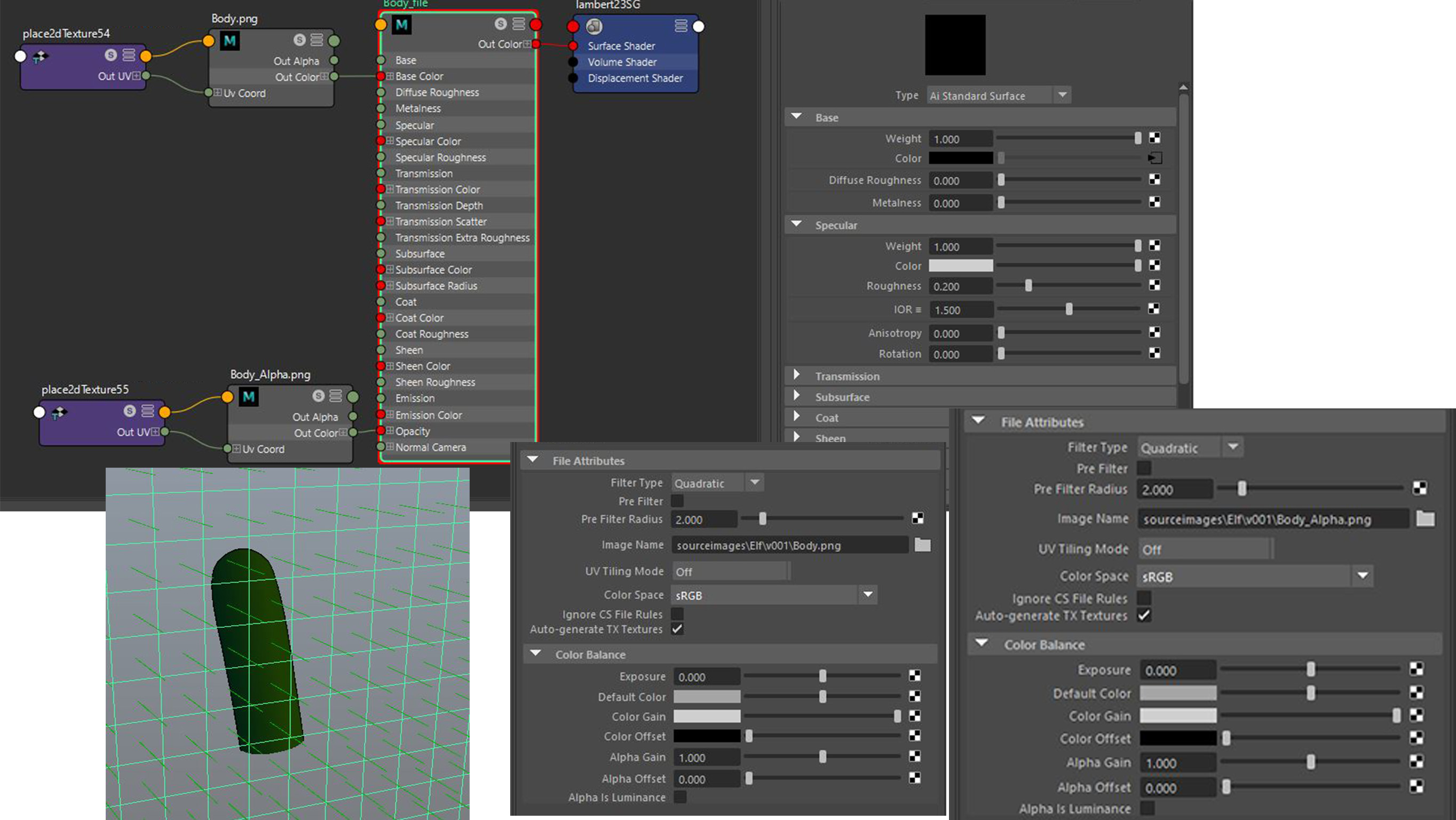Click map button next to Body.png Exposure

(914, 676)
